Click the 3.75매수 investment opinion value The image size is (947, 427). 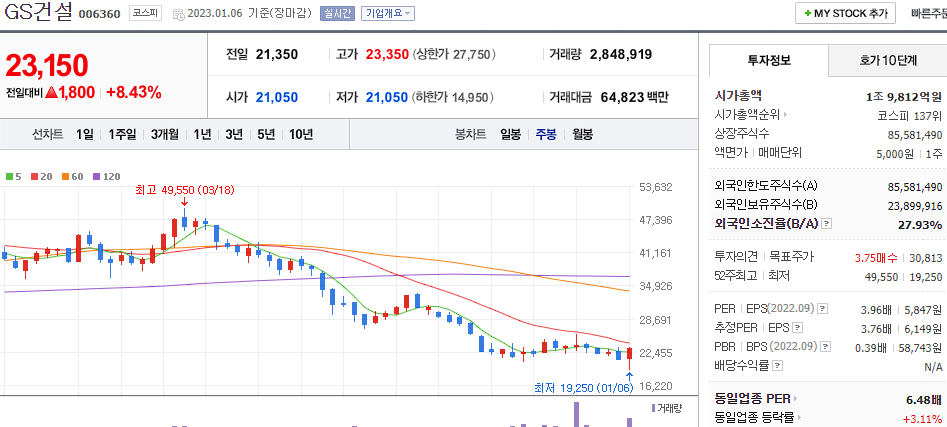(876, 258)
